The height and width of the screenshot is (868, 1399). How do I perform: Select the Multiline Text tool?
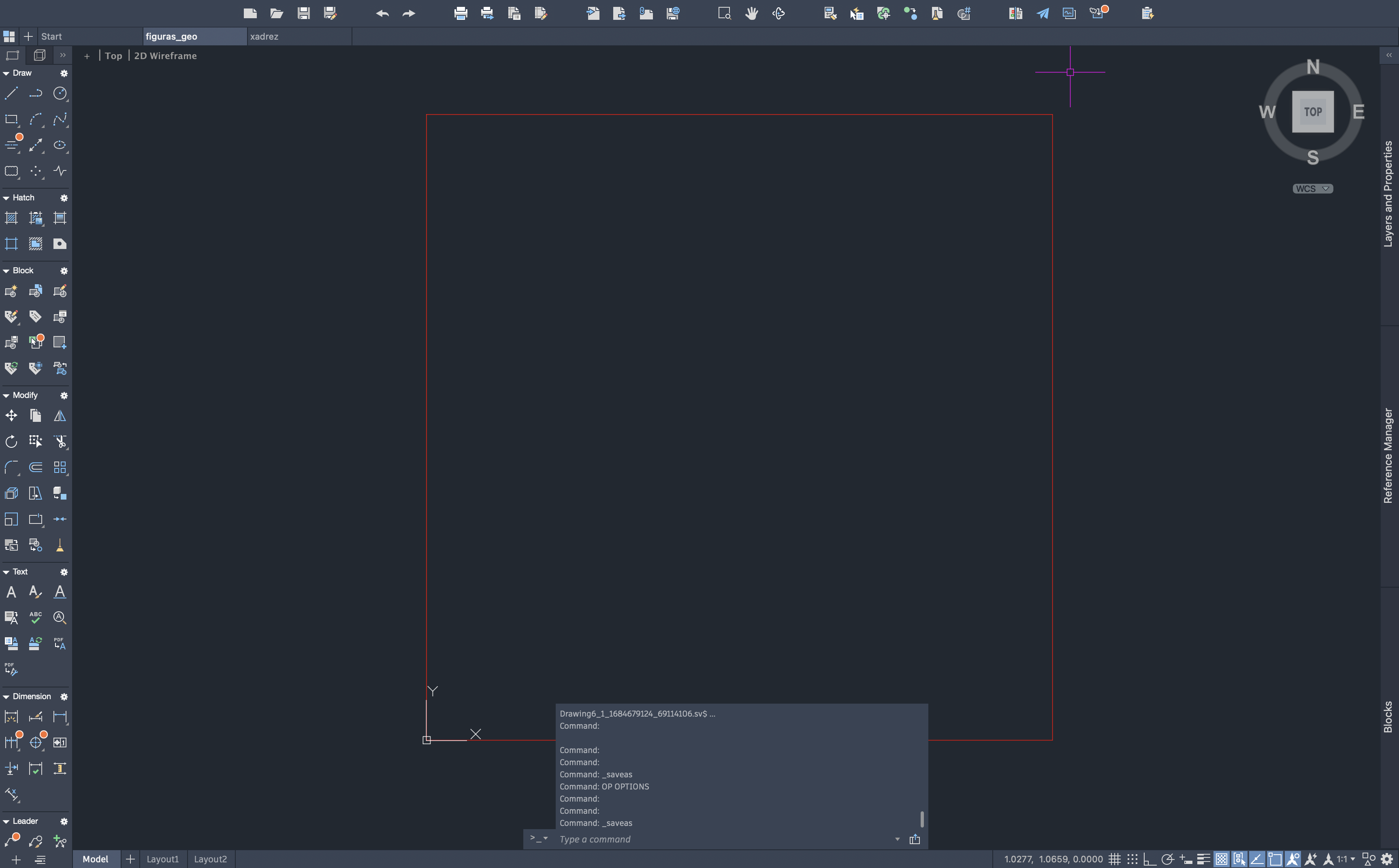coord(11,592)
